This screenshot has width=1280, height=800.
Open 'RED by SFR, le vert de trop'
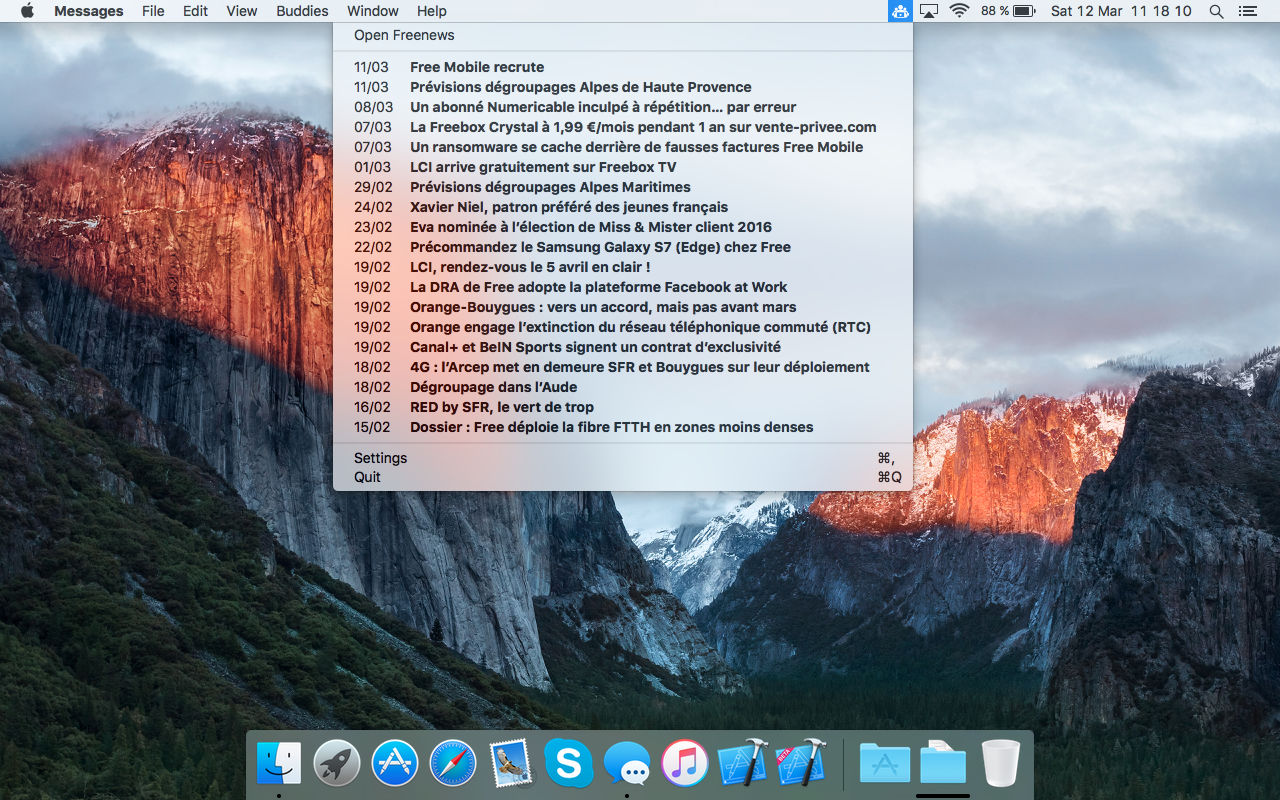[x=623, y=407]
